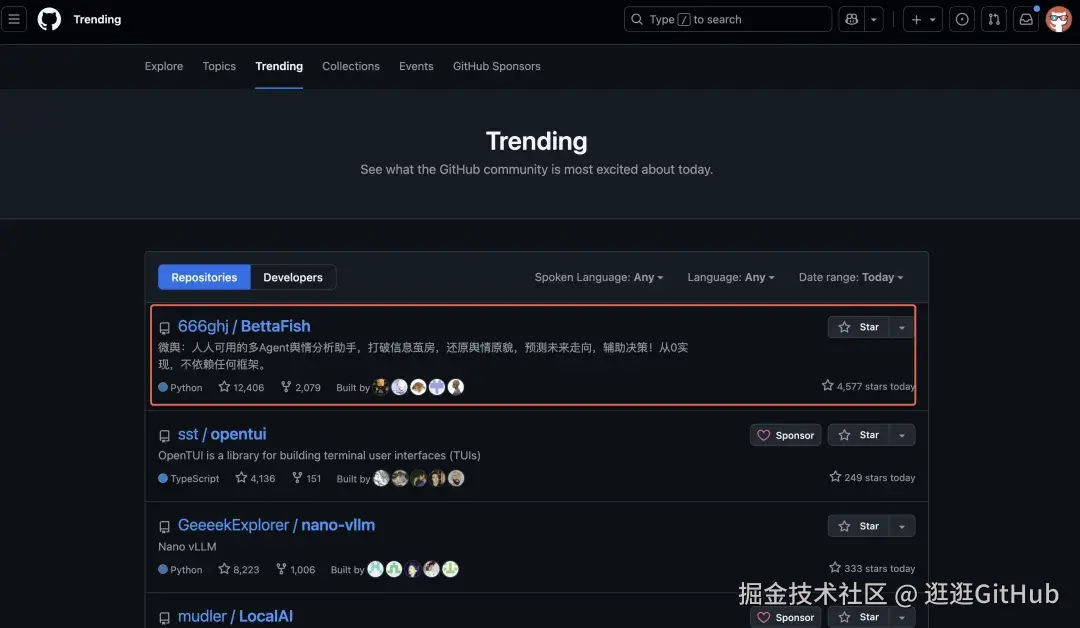
Task: Open the create new plus menu
Action: [x=922, y=19]
